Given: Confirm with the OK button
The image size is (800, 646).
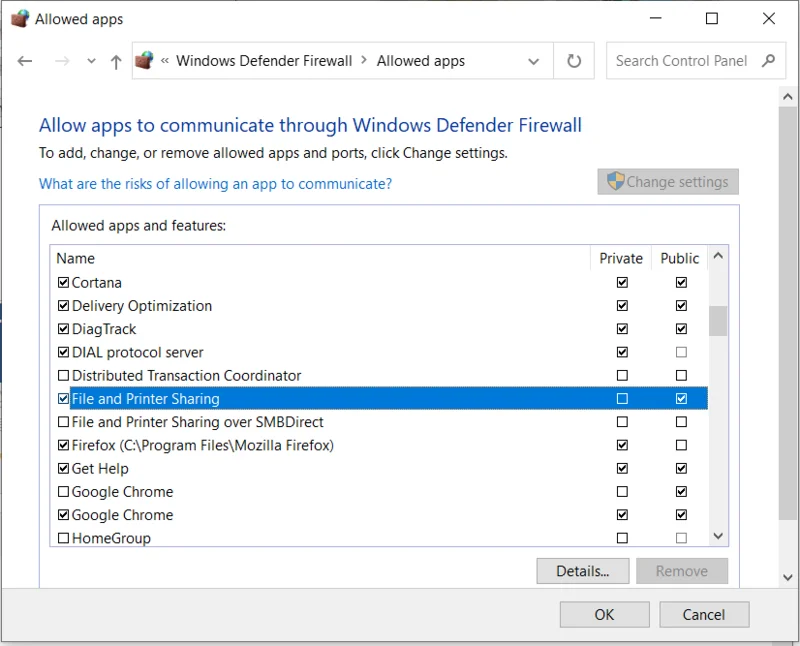Looking at the screenshot, I should tap(605, 614).
